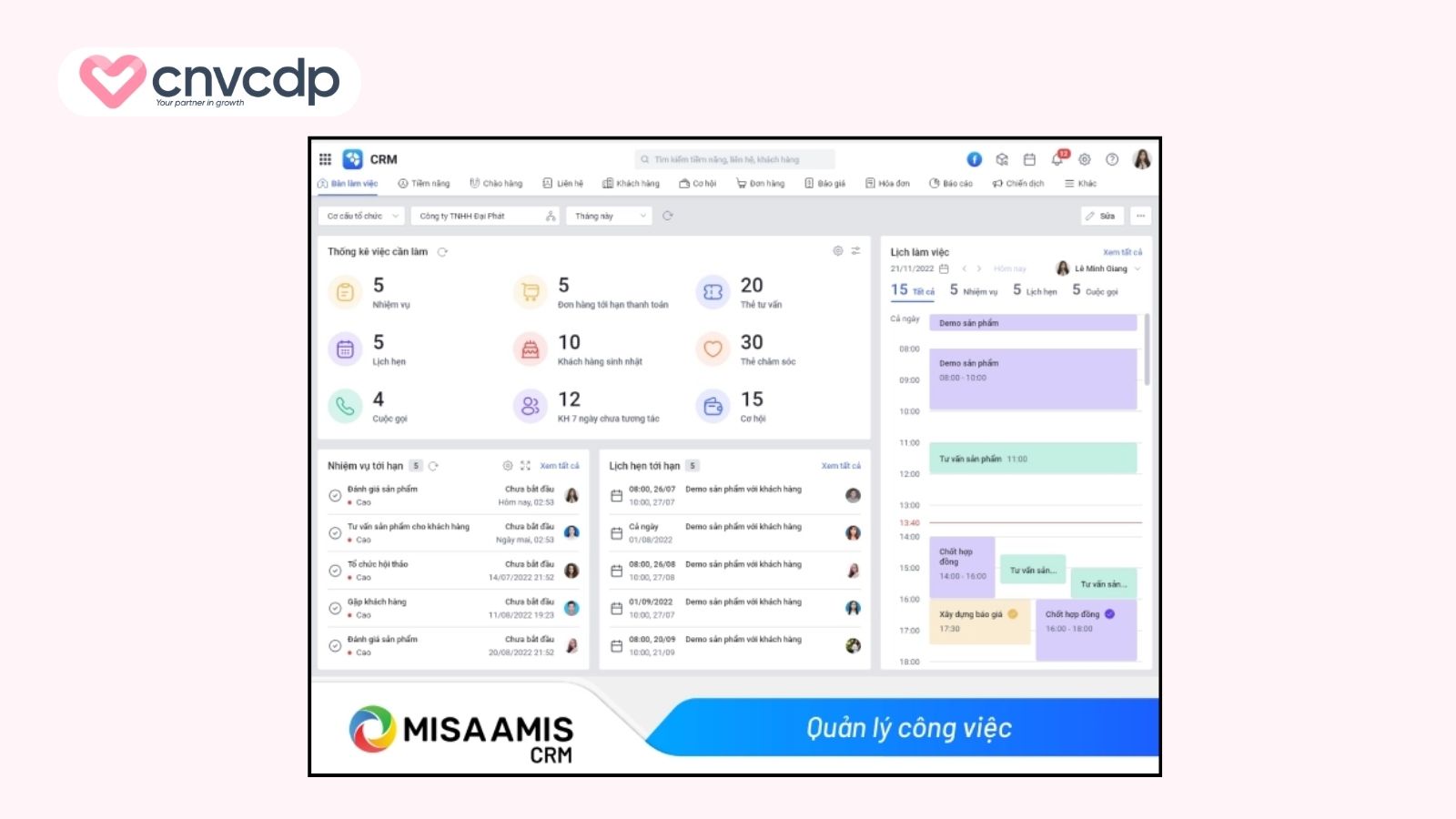Open the Đơn hàng tab
The height and width of the screenshot is (819, 1456).
(761, 183)
